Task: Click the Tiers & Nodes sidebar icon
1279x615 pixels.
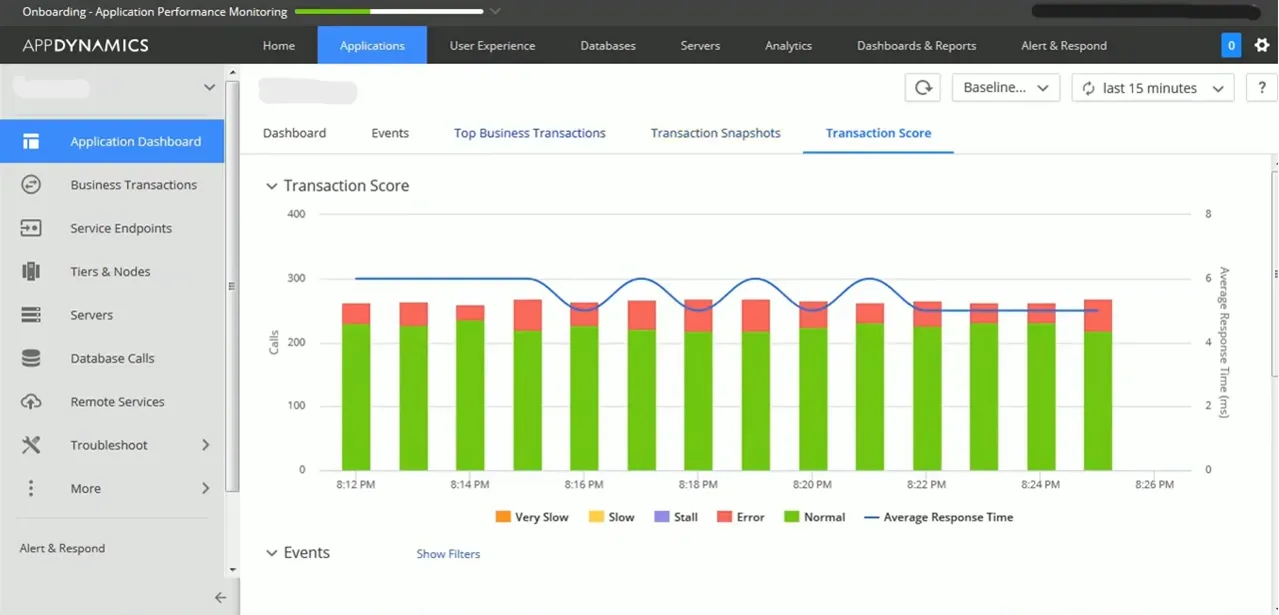Action: (31, 271)
